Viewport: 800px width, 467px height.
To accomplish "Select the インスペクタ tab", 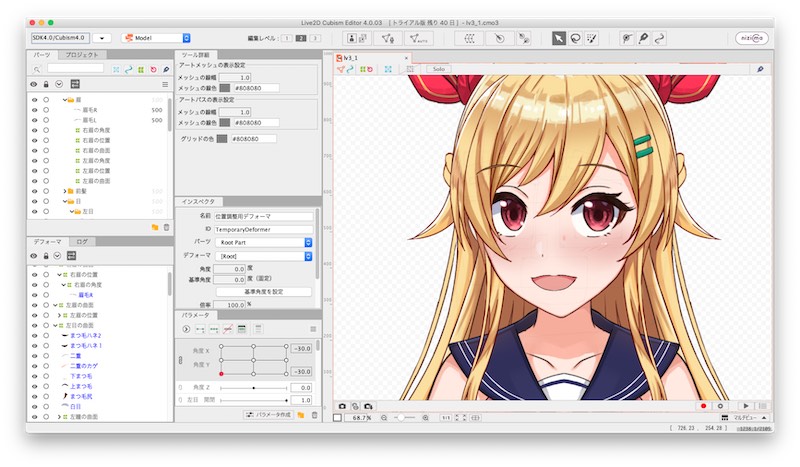I will (x=198, y=202).
